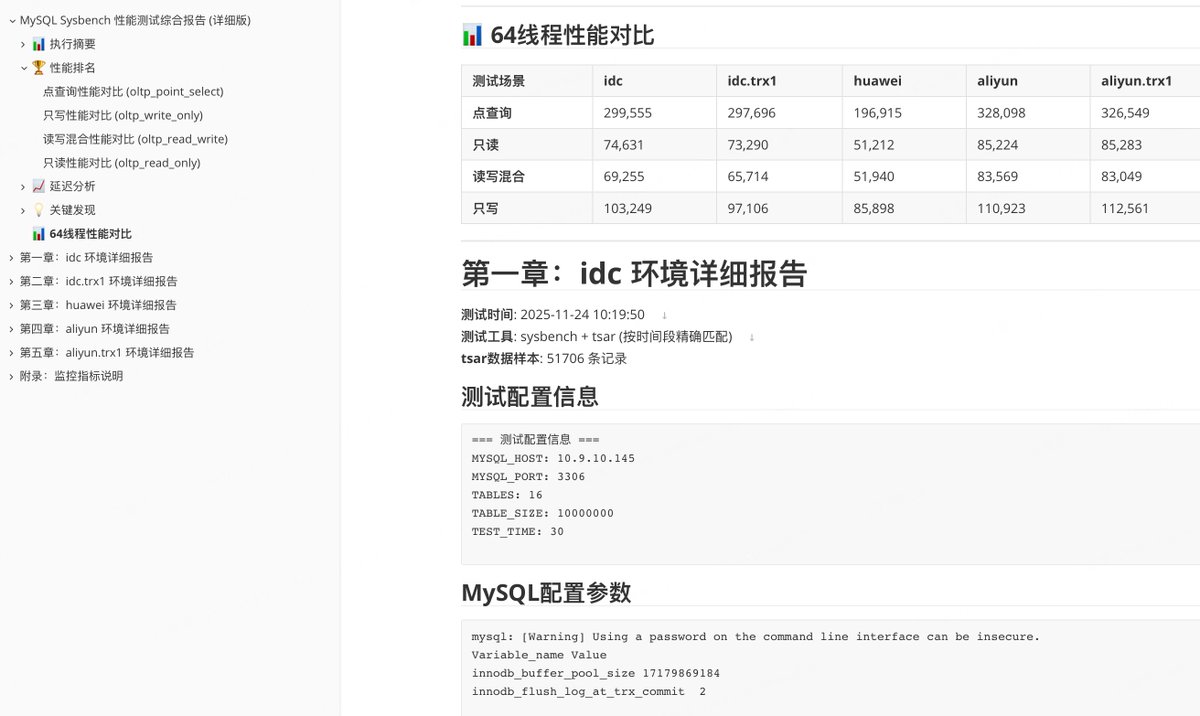Click the MYSQL_HOST: 10.9.10.145 code line
This screenshot has height=716, width=1200.
pos(553,459)
